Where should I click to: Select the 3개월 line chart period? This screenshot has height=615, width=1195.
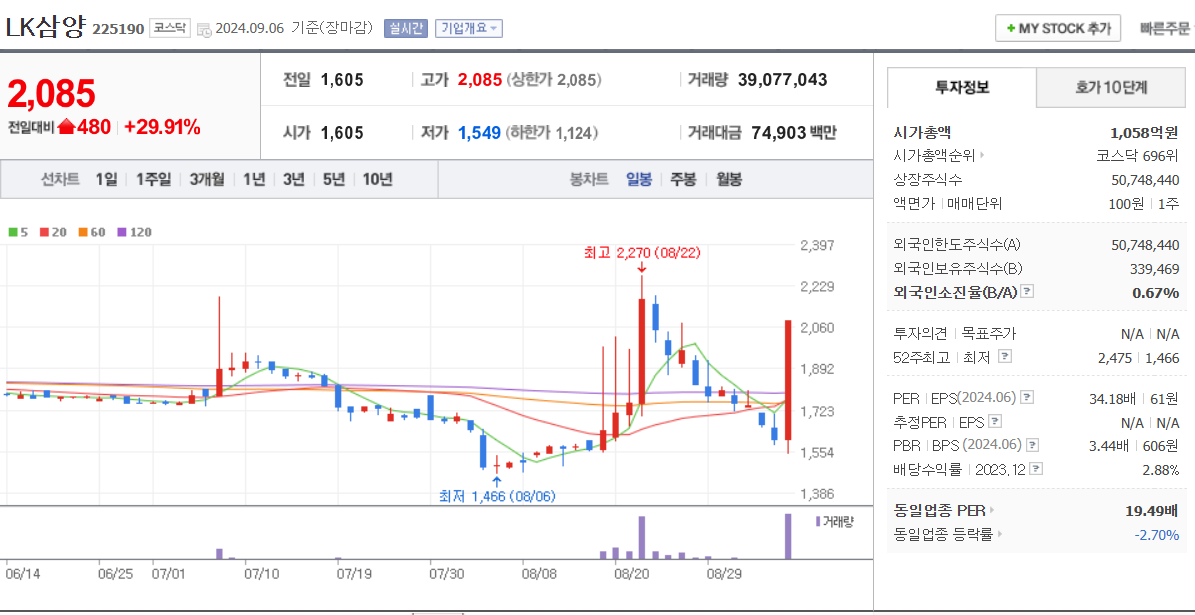[207, 180]
